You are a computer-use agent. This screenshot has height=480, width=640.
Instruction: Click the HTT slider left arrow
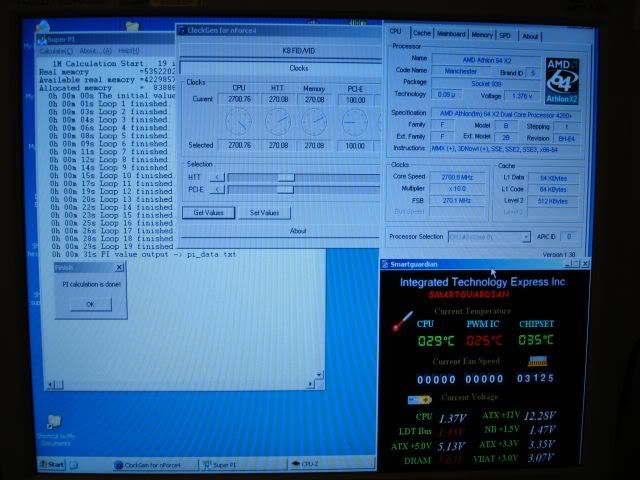[x=217, y=177]
